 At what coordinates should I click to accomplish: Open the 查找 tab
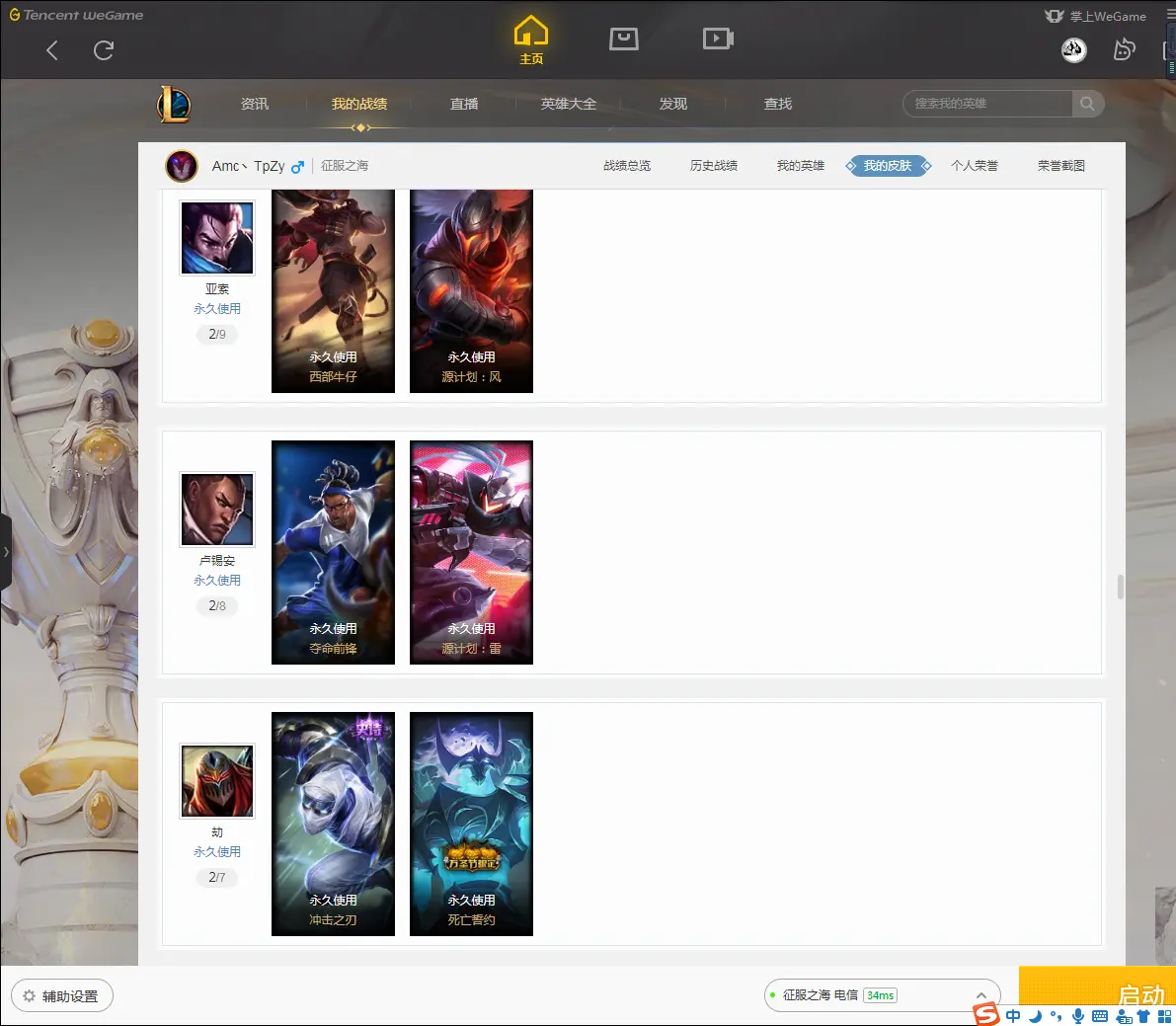[x=778, y=104]
